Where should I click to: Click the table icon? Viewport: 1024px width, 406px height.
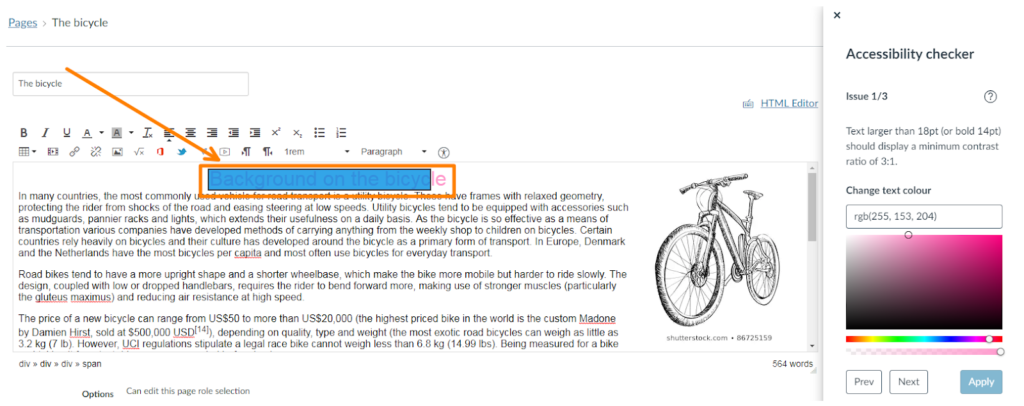(x=24, y=151)
